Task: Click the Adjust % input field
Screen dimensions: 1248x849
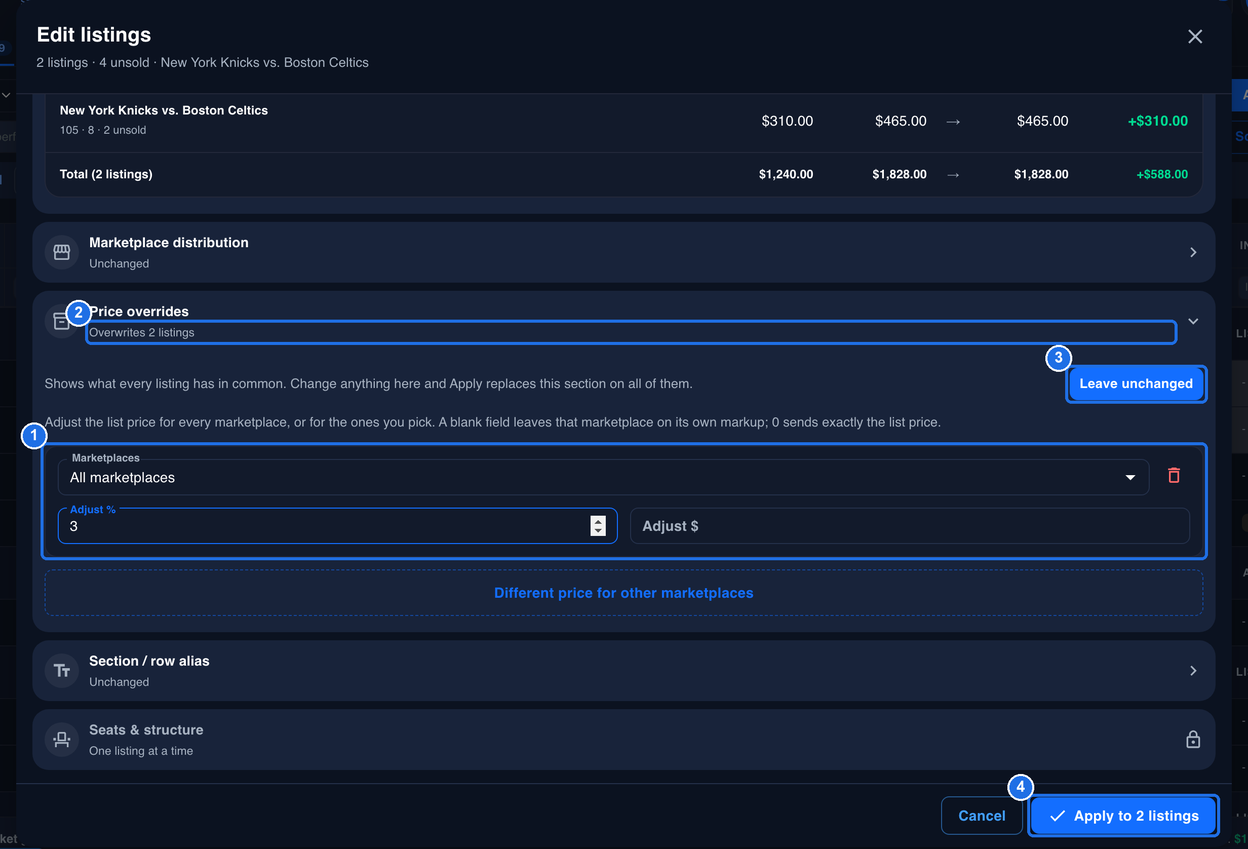Action: (337, 526)
